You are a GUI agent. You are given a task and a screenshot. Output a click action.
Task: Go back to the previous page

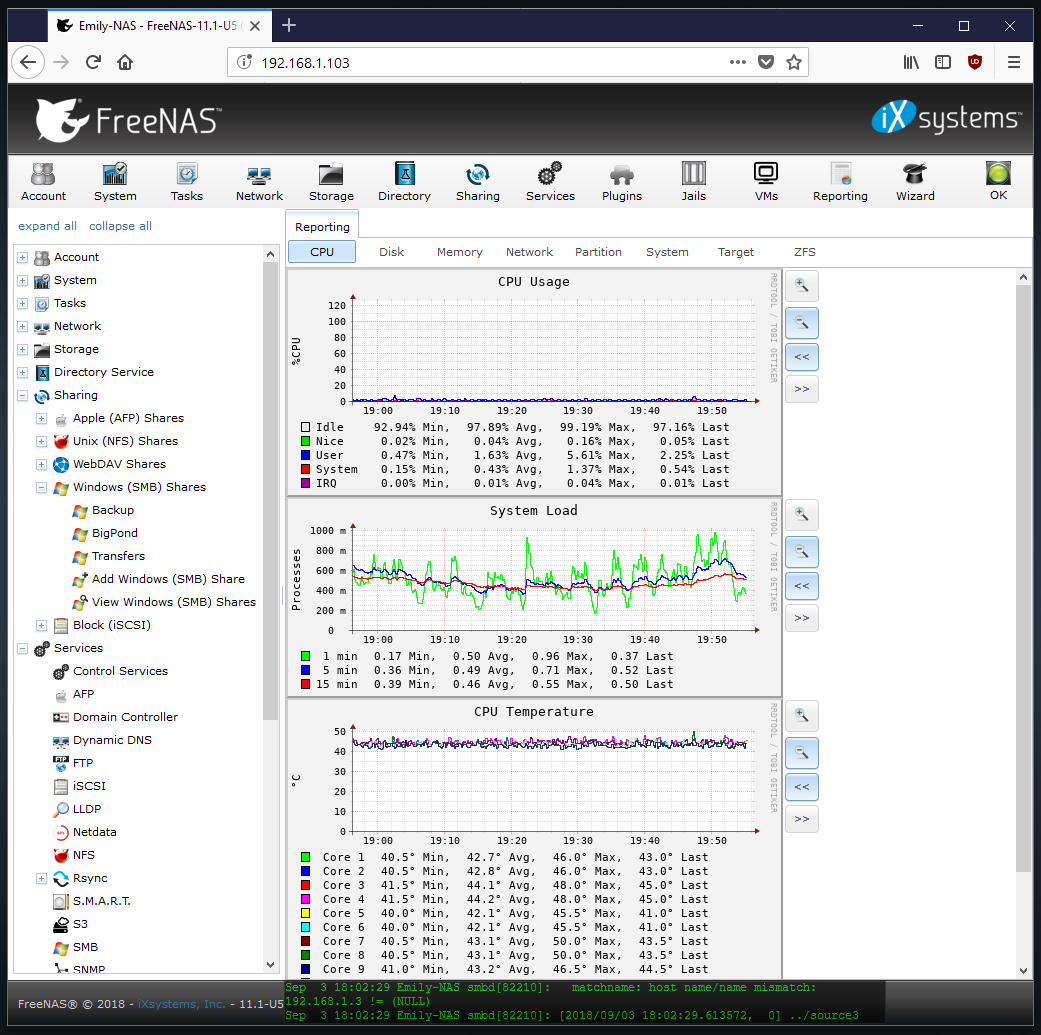pos(28,62)
